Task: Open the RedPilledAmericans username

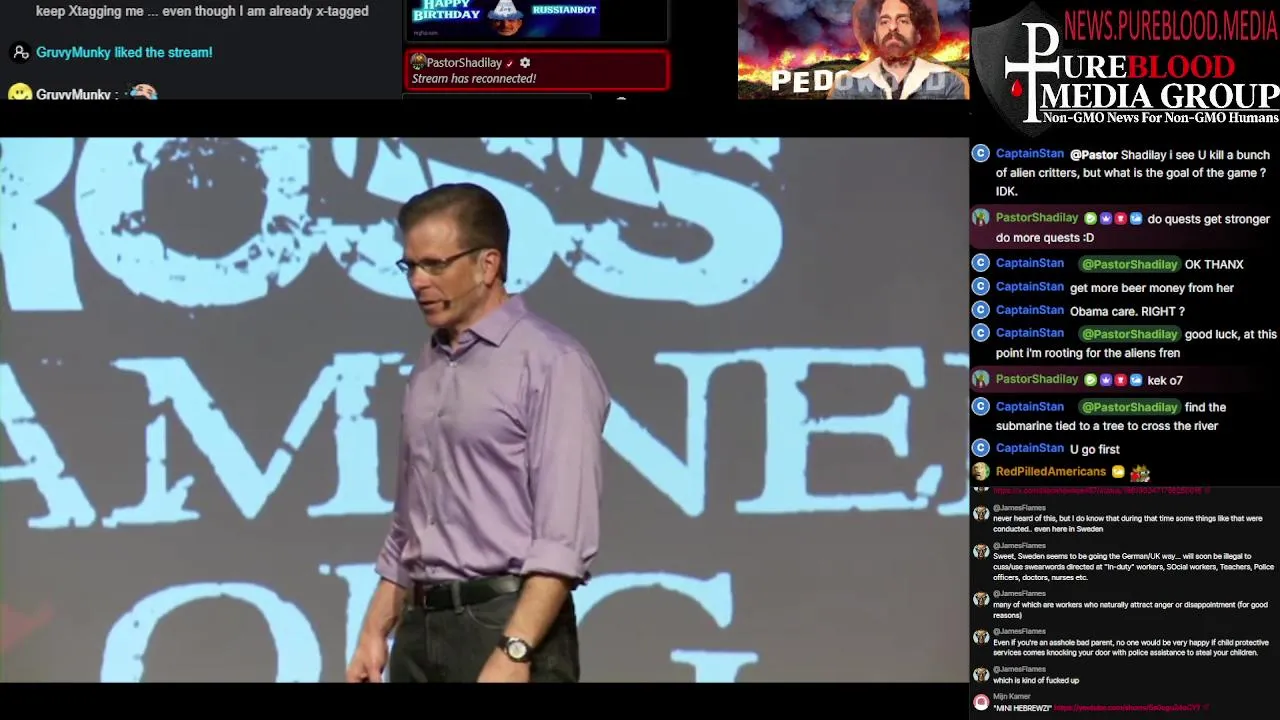Action: coord(1050,471)
